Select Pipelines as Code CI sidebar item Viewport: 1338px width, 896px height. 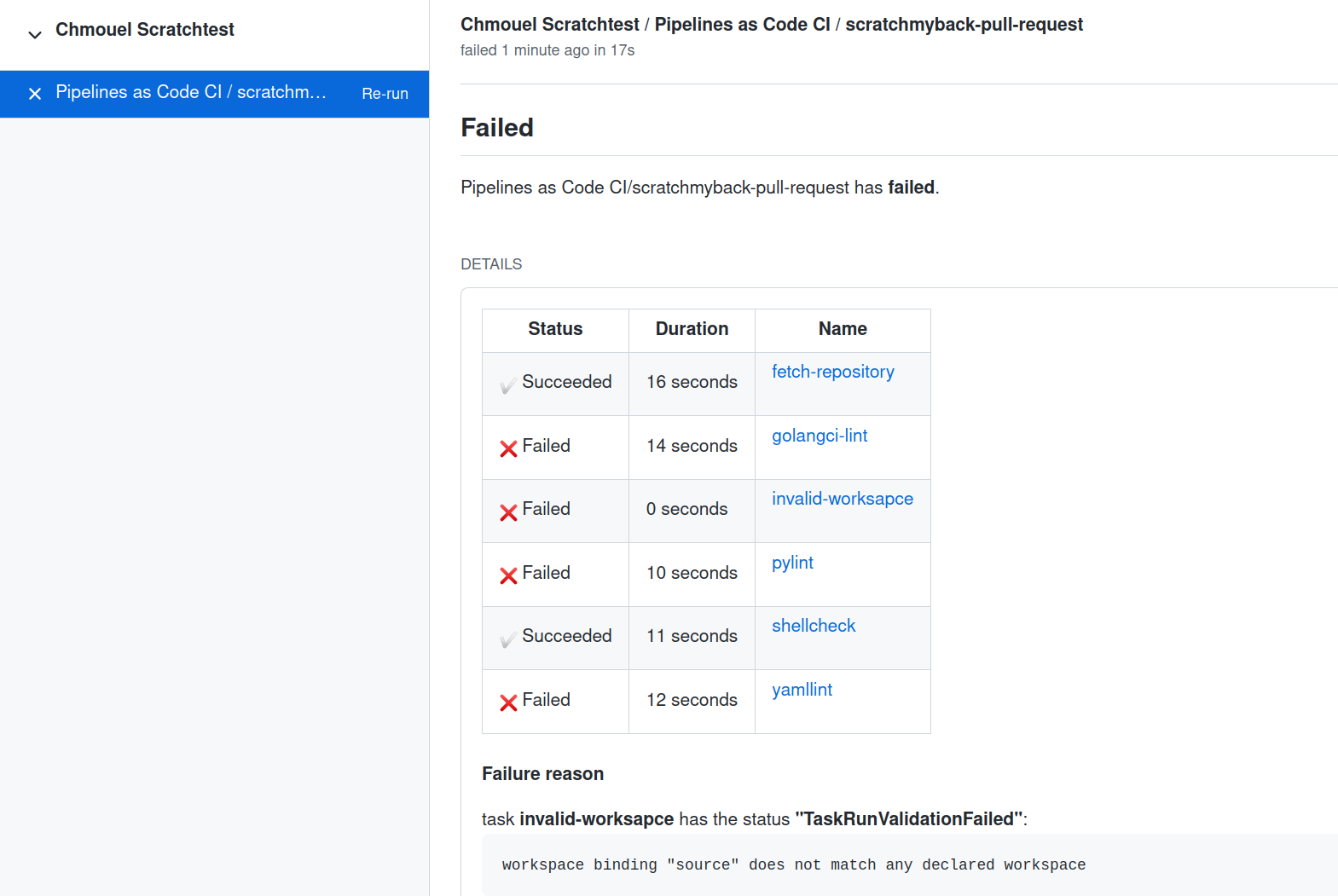pyautogui.click(x=191, y=92)
